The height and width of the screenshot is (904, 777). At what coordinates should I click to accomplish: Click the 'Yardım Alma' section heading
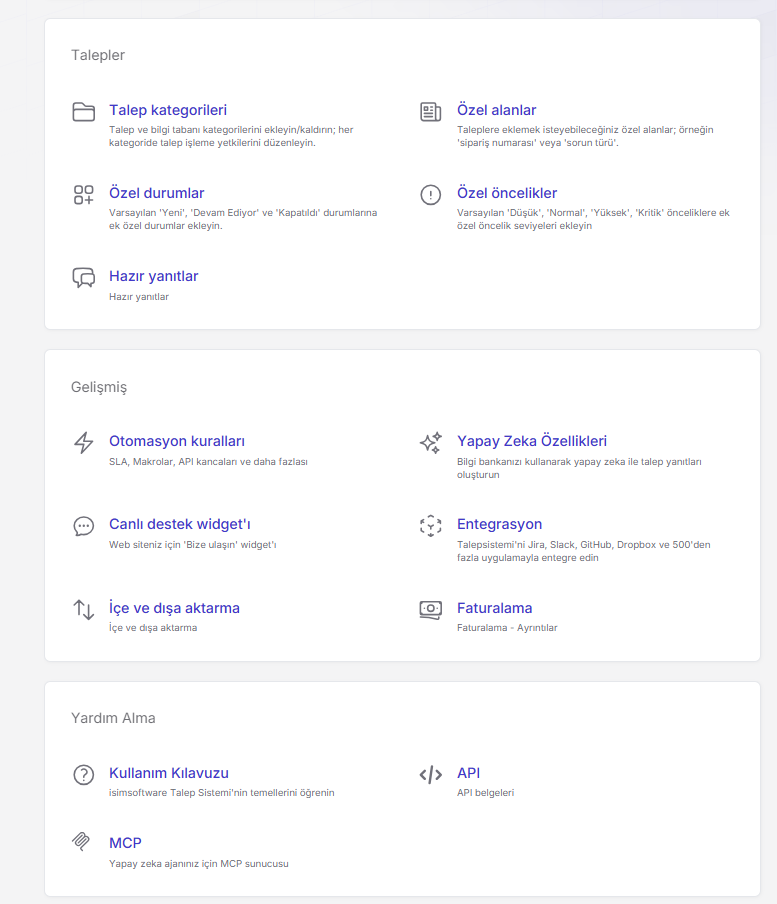tap(113, 718)
